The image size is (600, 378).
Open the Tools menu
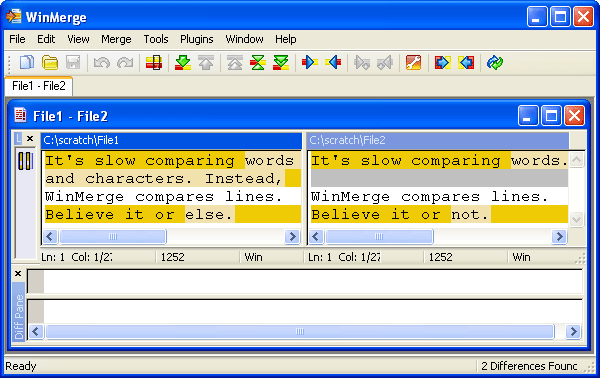pos(156,39)
